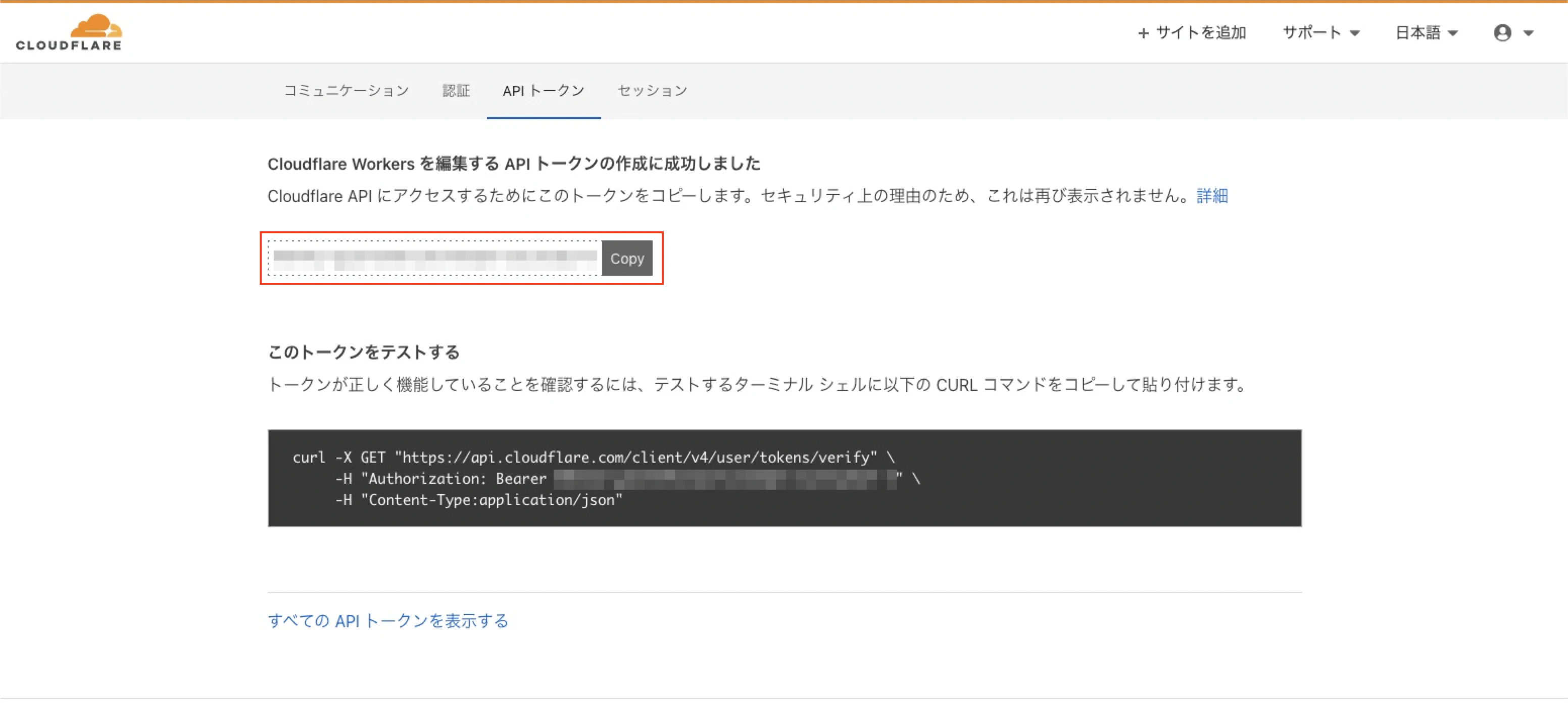
Task: Click the API token created success heading
Action: point(514,164)
